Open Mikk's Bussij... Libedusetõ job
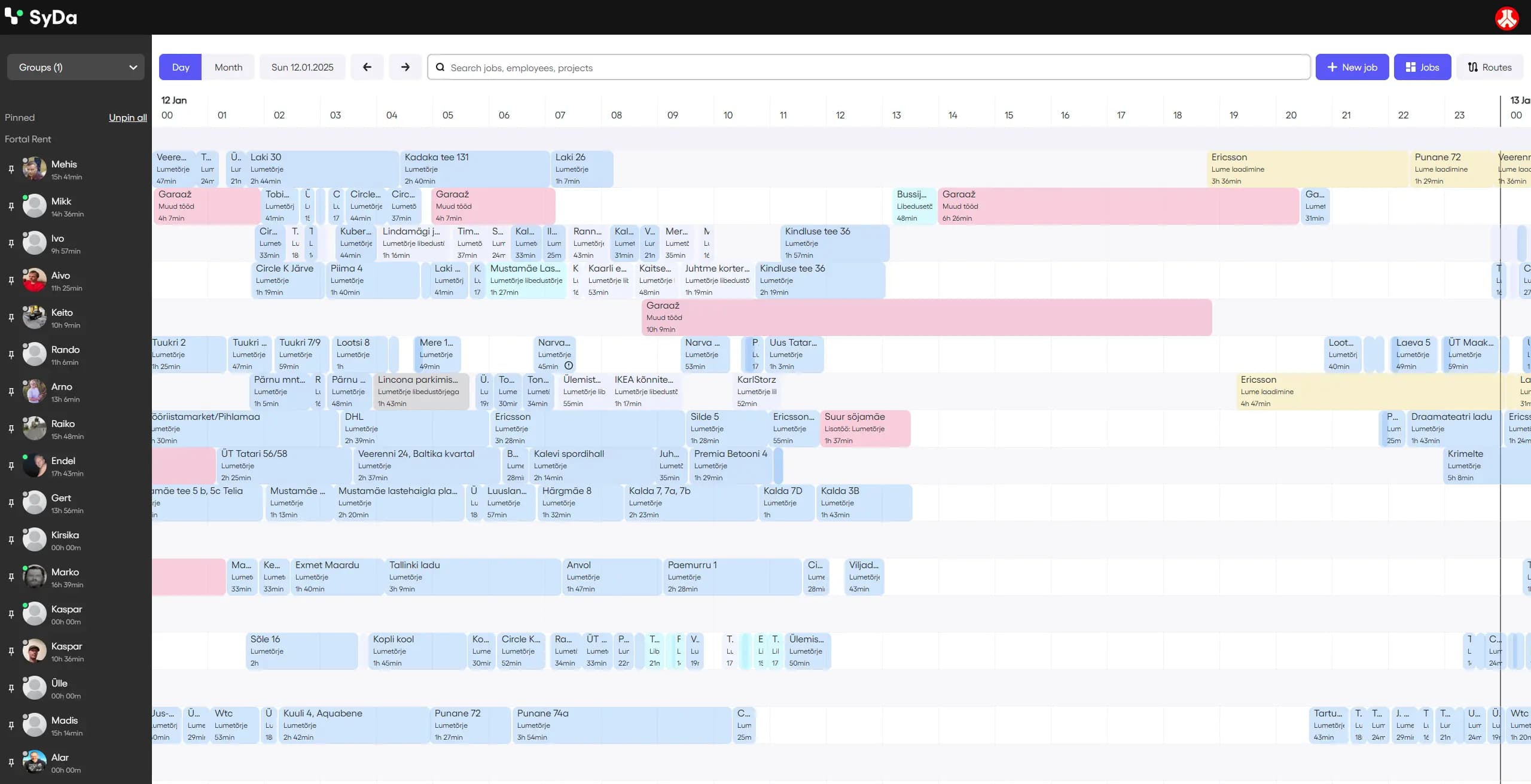The width and height of the screenshot is (1531, 784). (914, 206)
